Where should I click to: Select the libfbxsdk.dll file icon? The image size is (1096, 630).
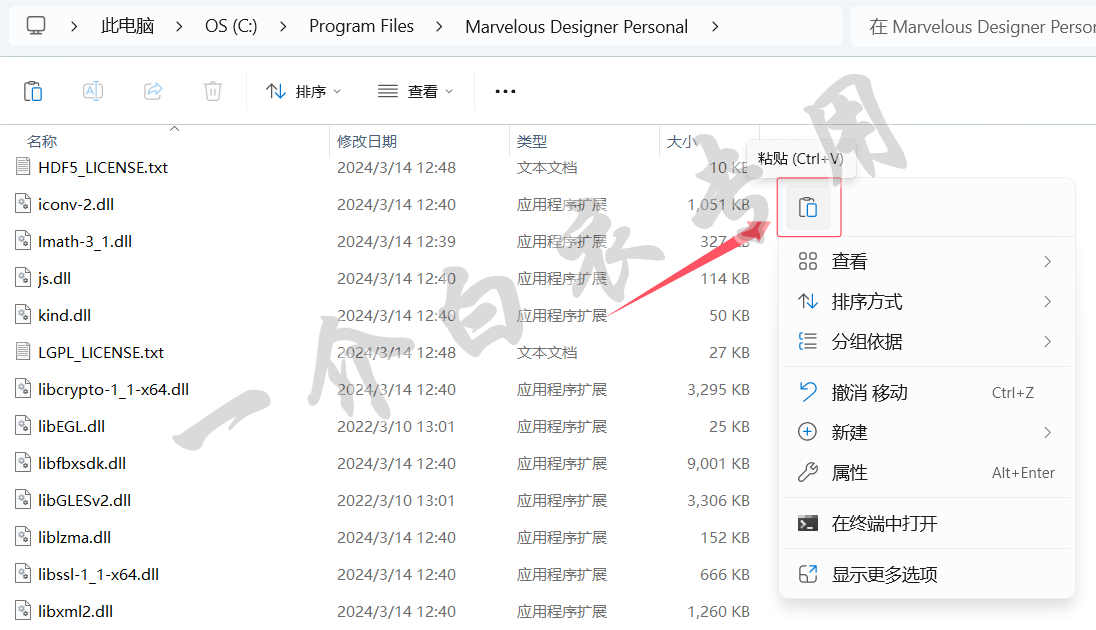(x=24, y=463)
